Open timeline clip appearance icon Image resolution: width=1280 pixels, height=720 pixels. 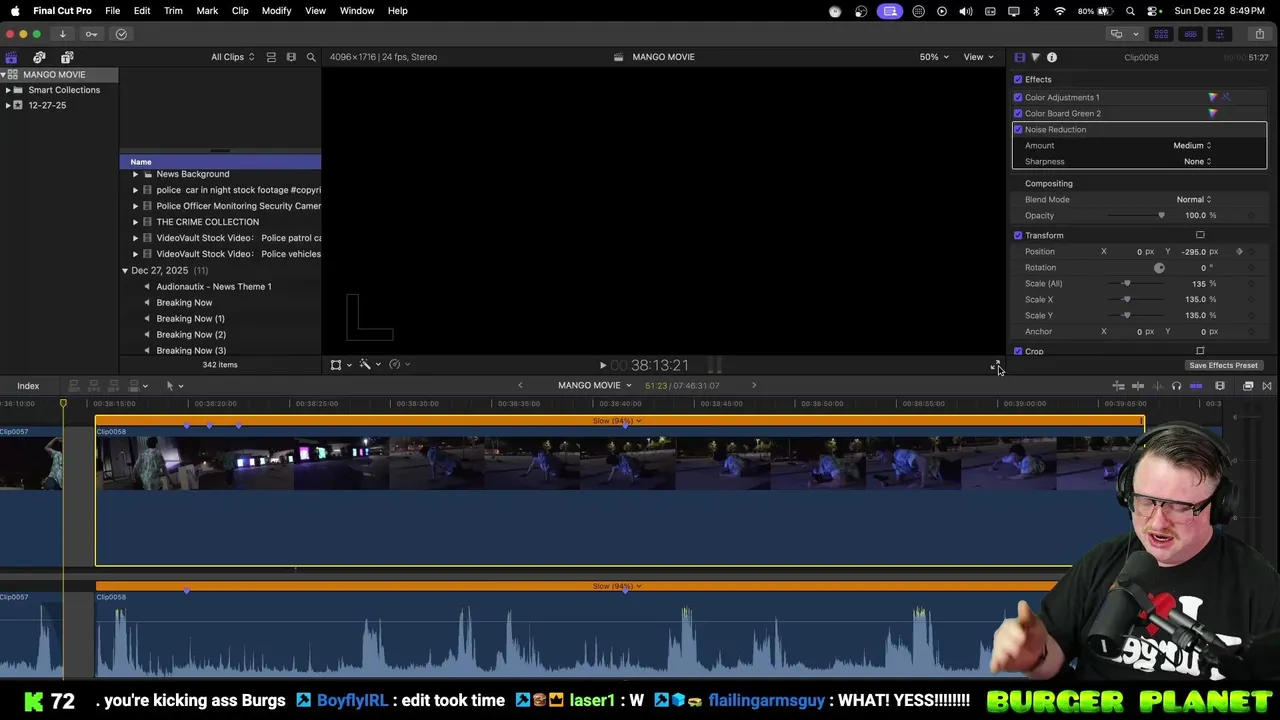click(x=1220, y=386)
